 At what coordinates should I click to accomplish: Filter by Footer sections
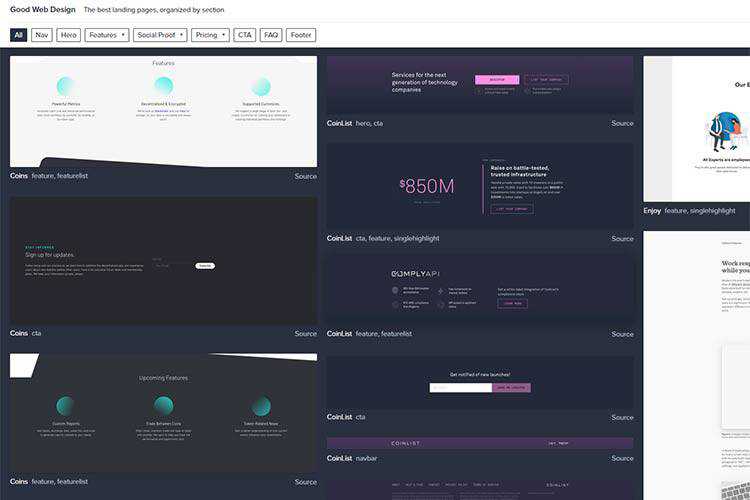click(x=301, y=35)
